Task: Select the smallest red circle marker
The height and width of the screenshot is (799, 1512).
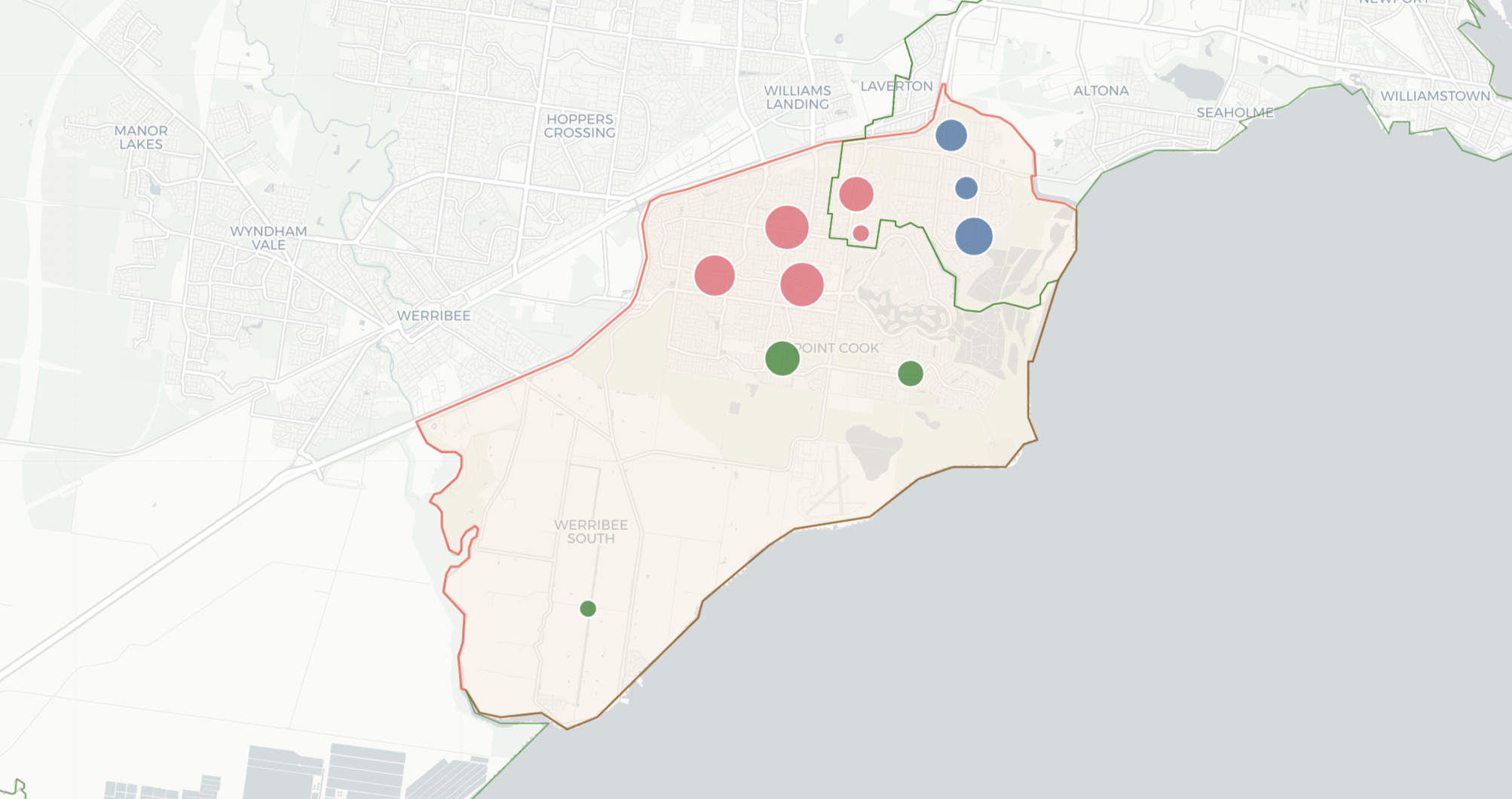Action: (x=861, y=233)
